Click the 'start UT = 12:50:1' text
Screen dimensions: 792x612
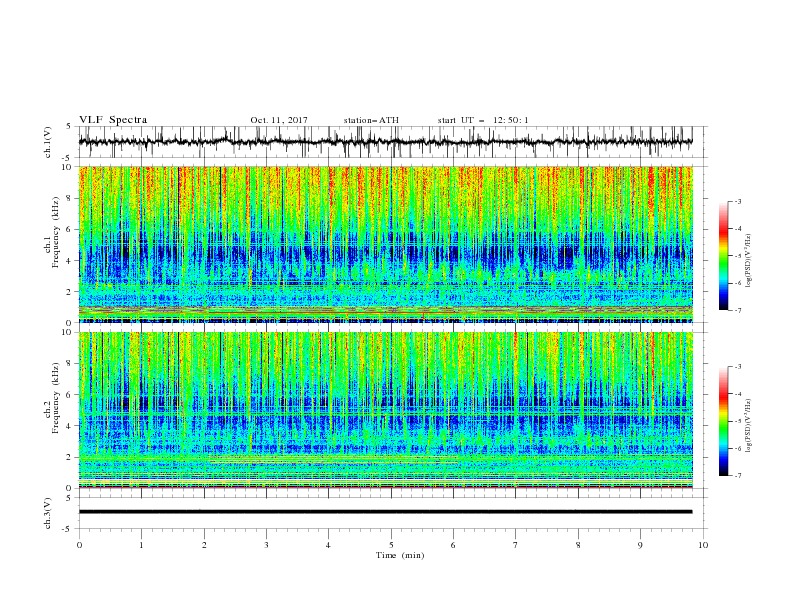483,120
